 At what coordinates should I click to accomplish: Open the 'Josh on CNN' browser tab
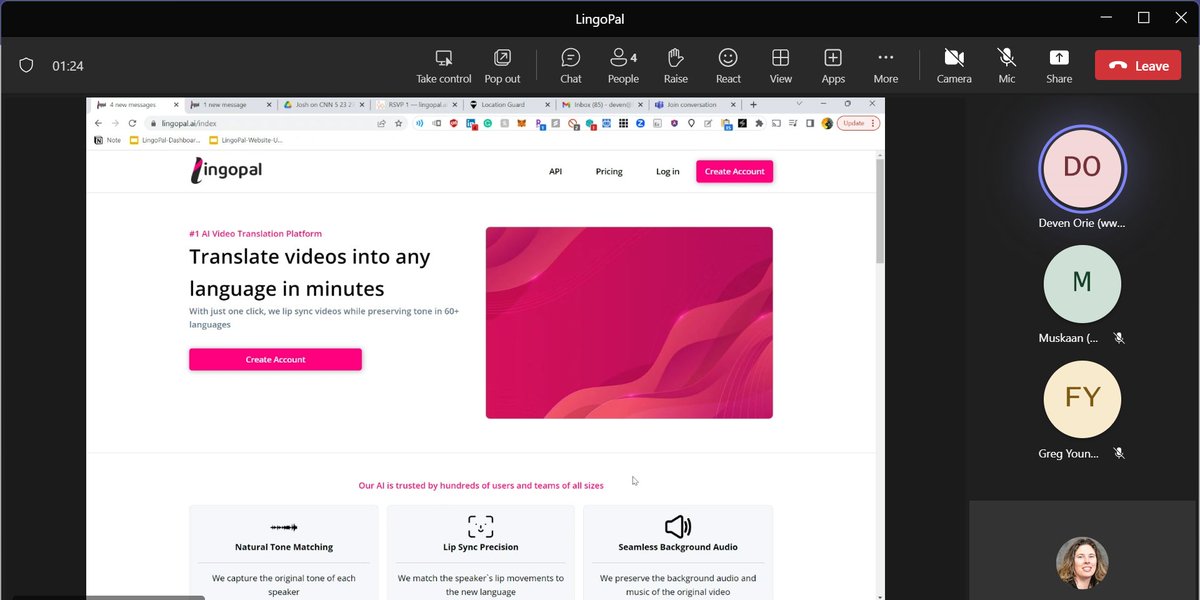[x=323, y=104]
